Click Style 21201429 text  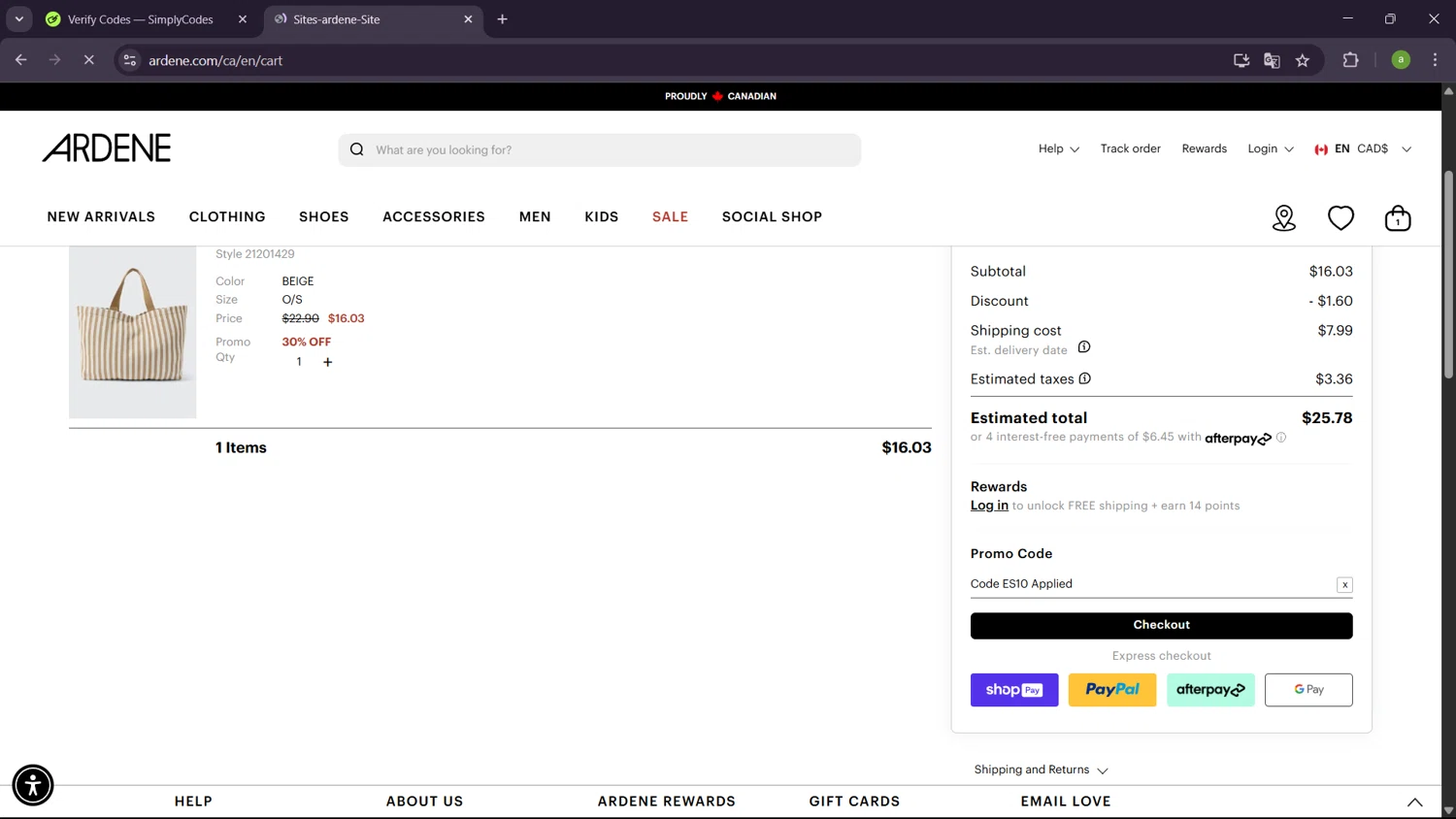coord(254,254)
